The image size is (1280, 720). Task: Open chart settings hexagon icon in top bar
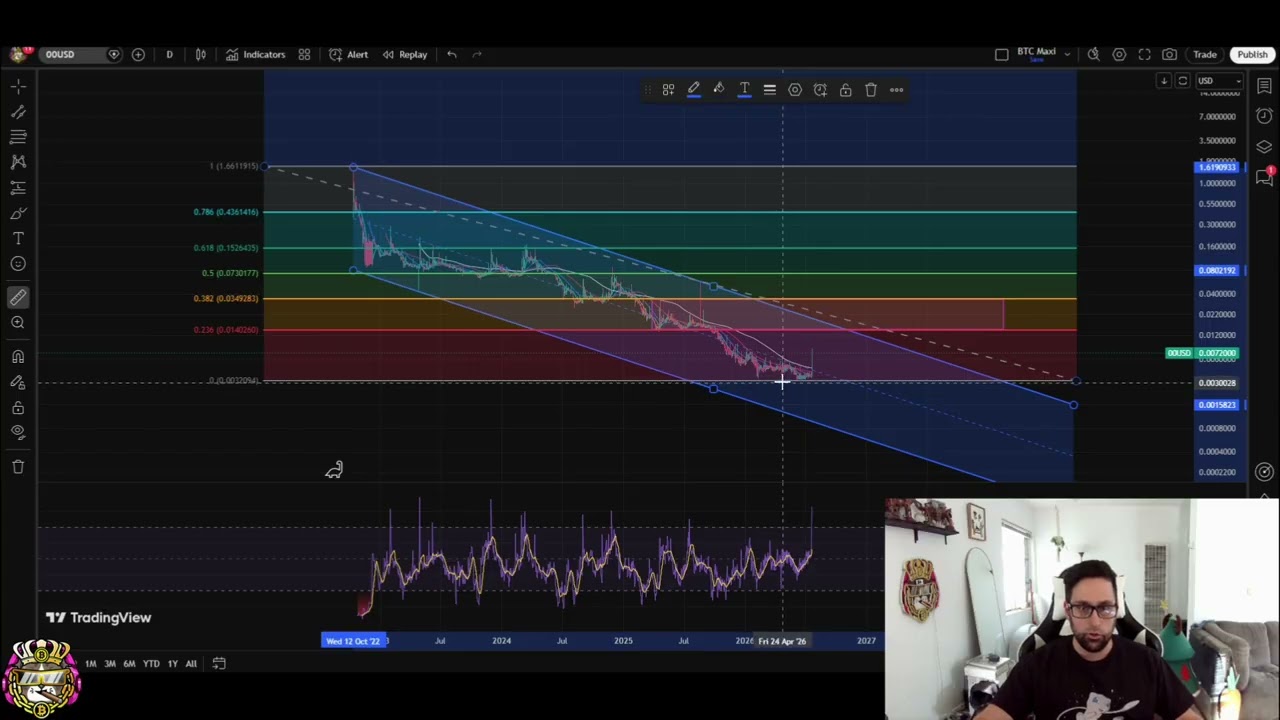(x=1119, y=54)
